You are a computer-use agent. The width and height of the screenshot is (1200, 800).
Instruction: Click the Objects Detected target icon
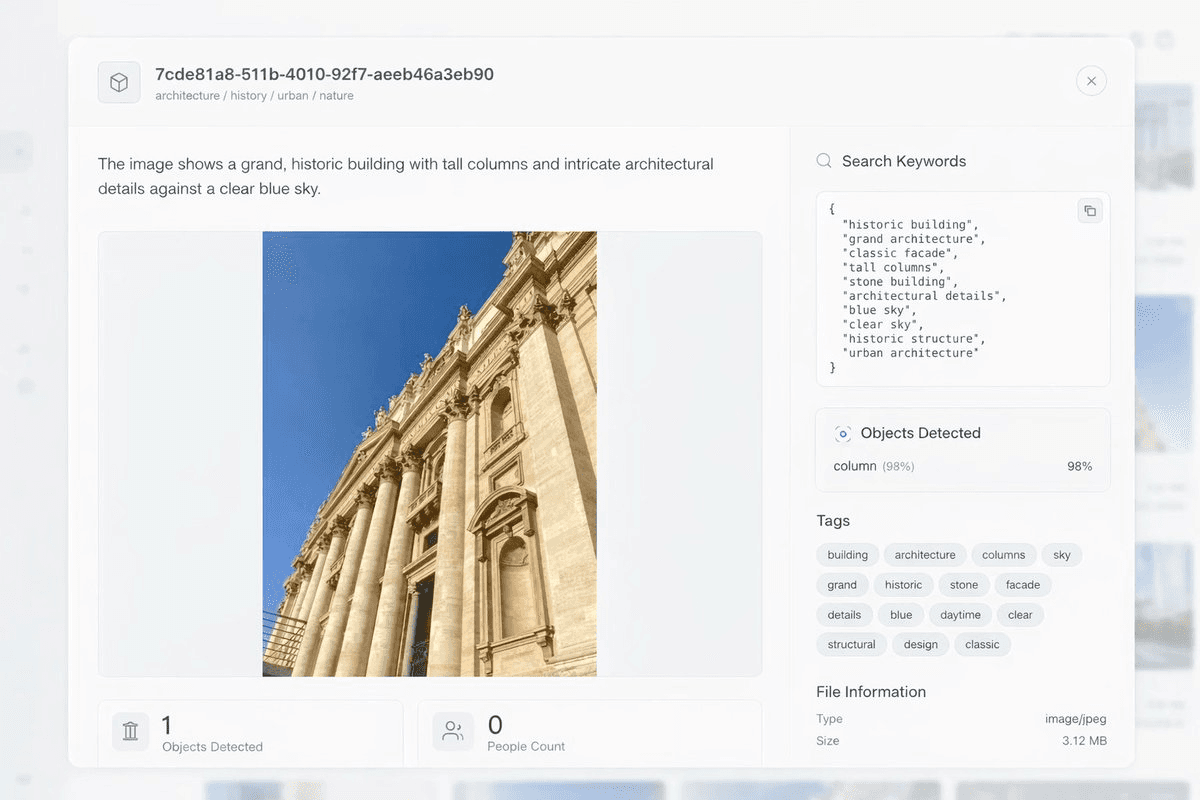pos(843,433)
